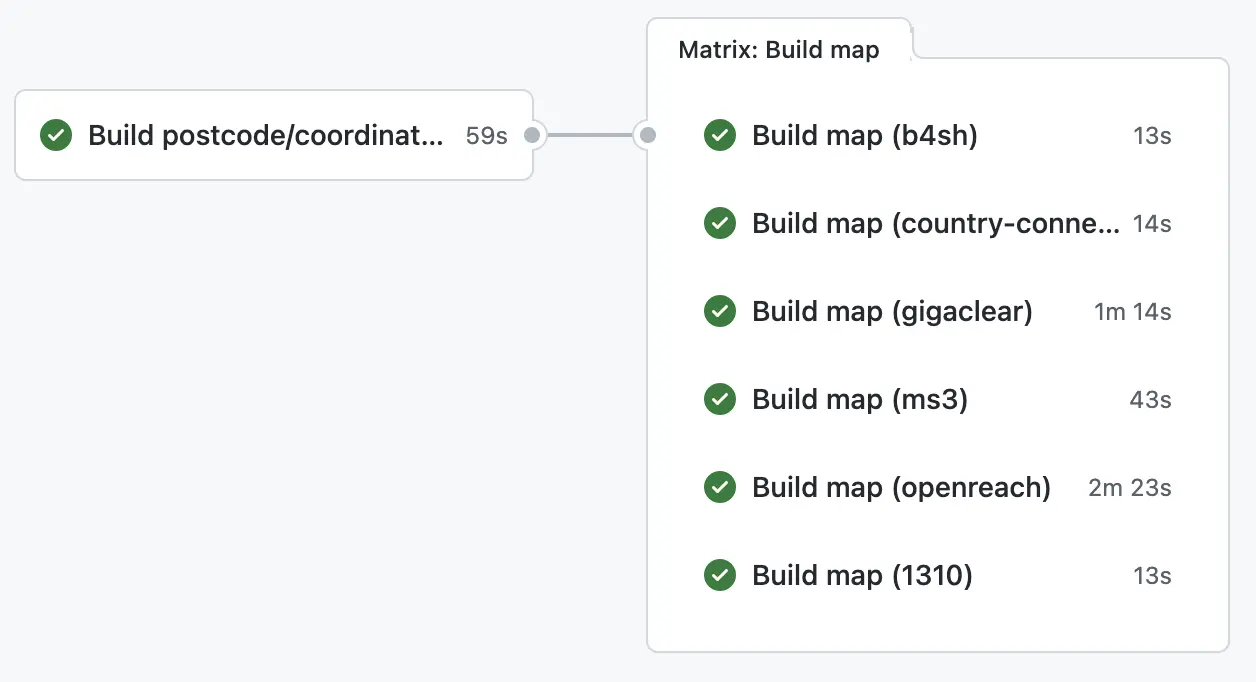This screenshot has height=682, width=1256.
Task: Click the status check icon for Build map (openreach)
Action: 720,487
